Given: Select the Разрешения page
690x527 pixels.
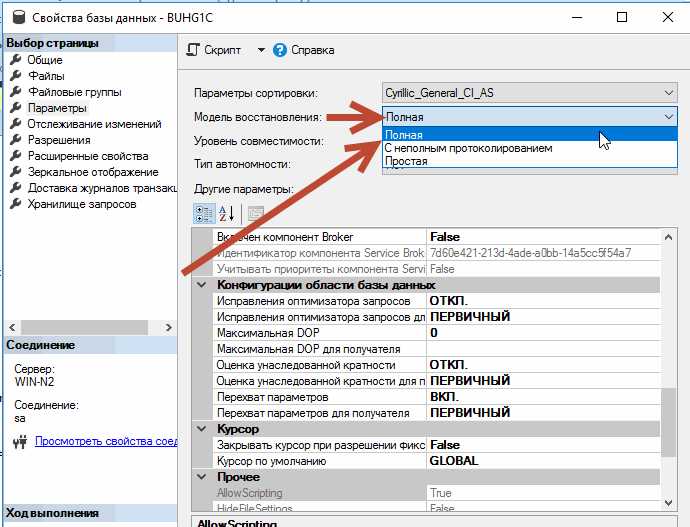Looking at the screenshot, I should click(60, 140).
